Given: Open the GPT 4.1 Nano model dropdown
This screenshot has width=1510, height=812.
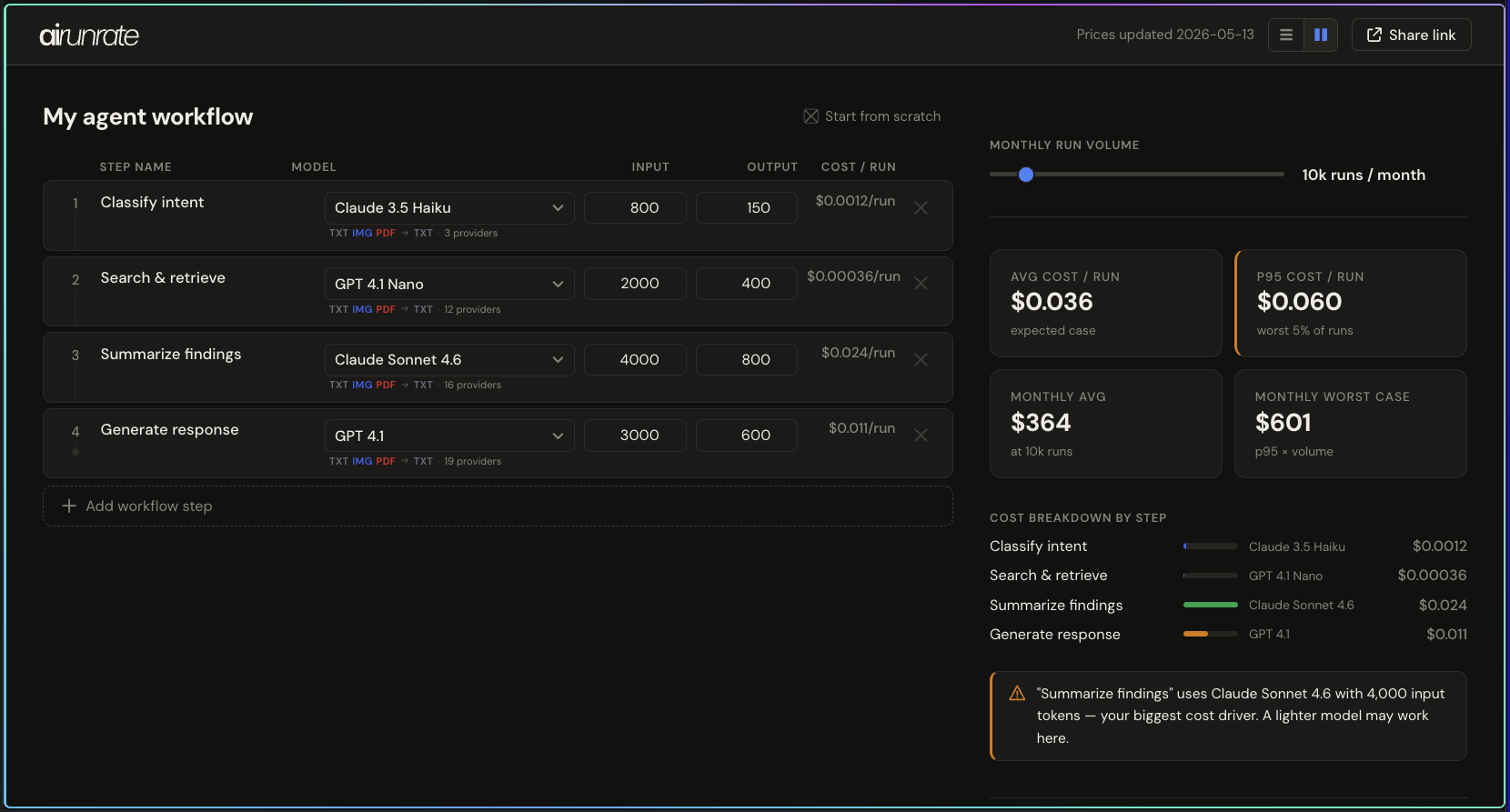Looking at the screenshot, I should (x=449, y=284).
